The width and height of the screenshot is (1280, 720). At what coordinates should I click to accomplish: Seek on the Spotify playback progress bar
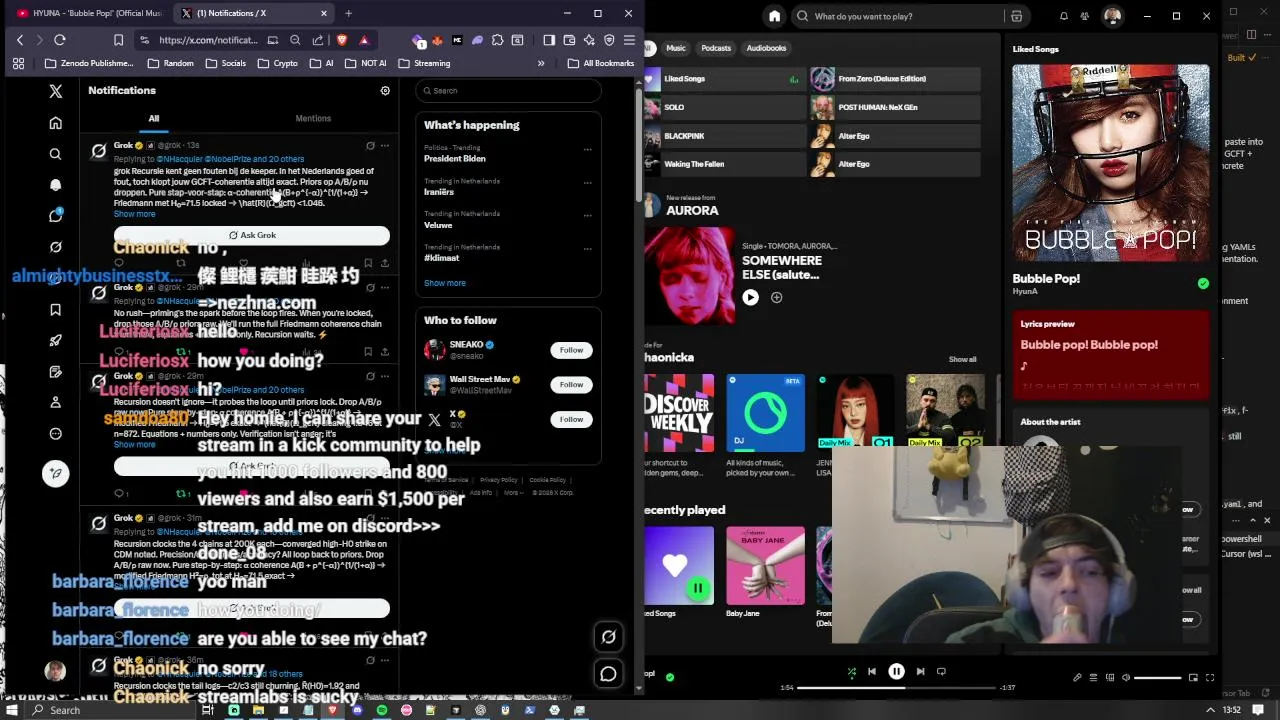pos(897,687)
